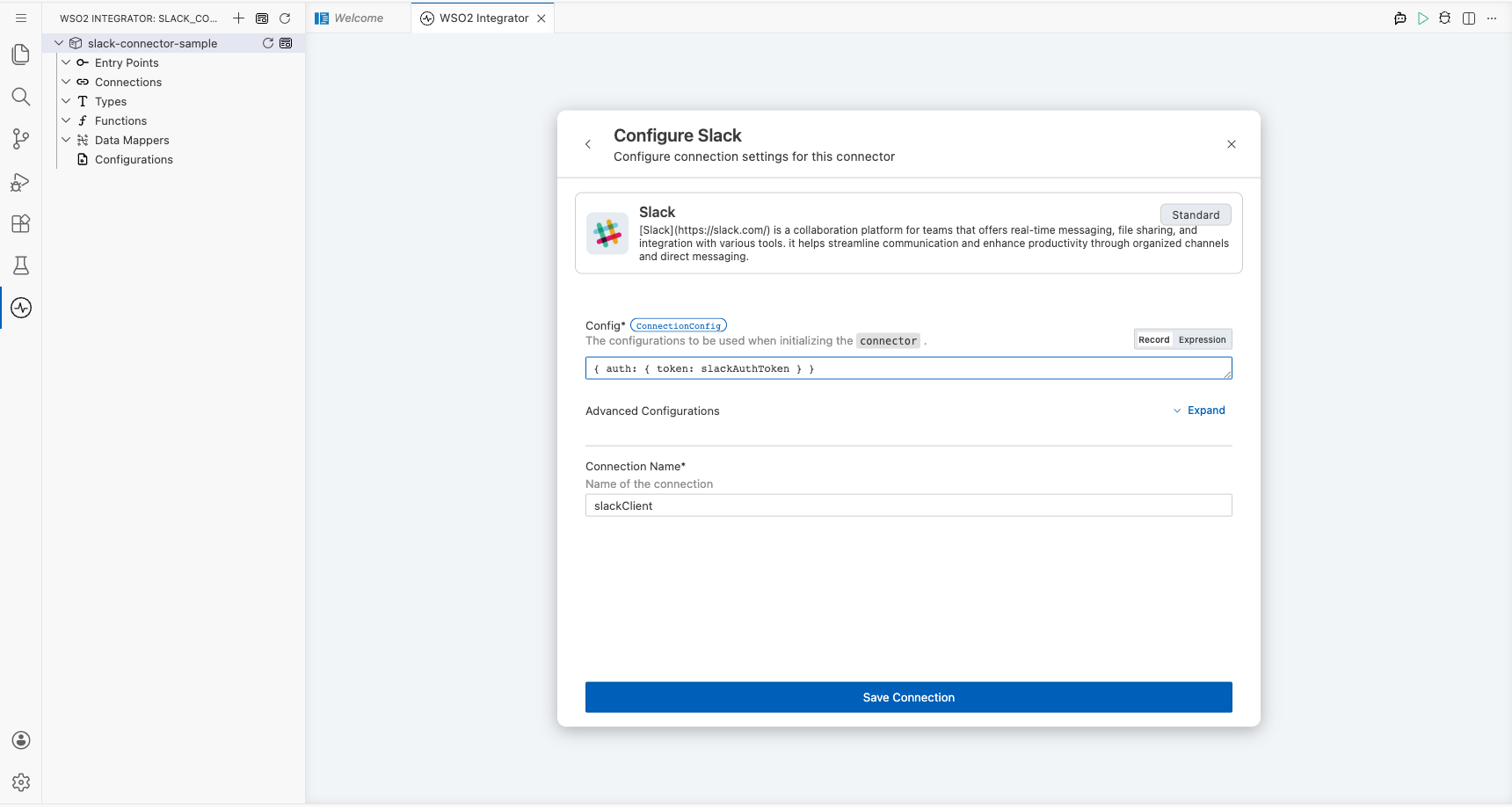Click the 'Name of the connection' hint
Image resolution: width=1512 pixels, height=807 pixels.
649,484
